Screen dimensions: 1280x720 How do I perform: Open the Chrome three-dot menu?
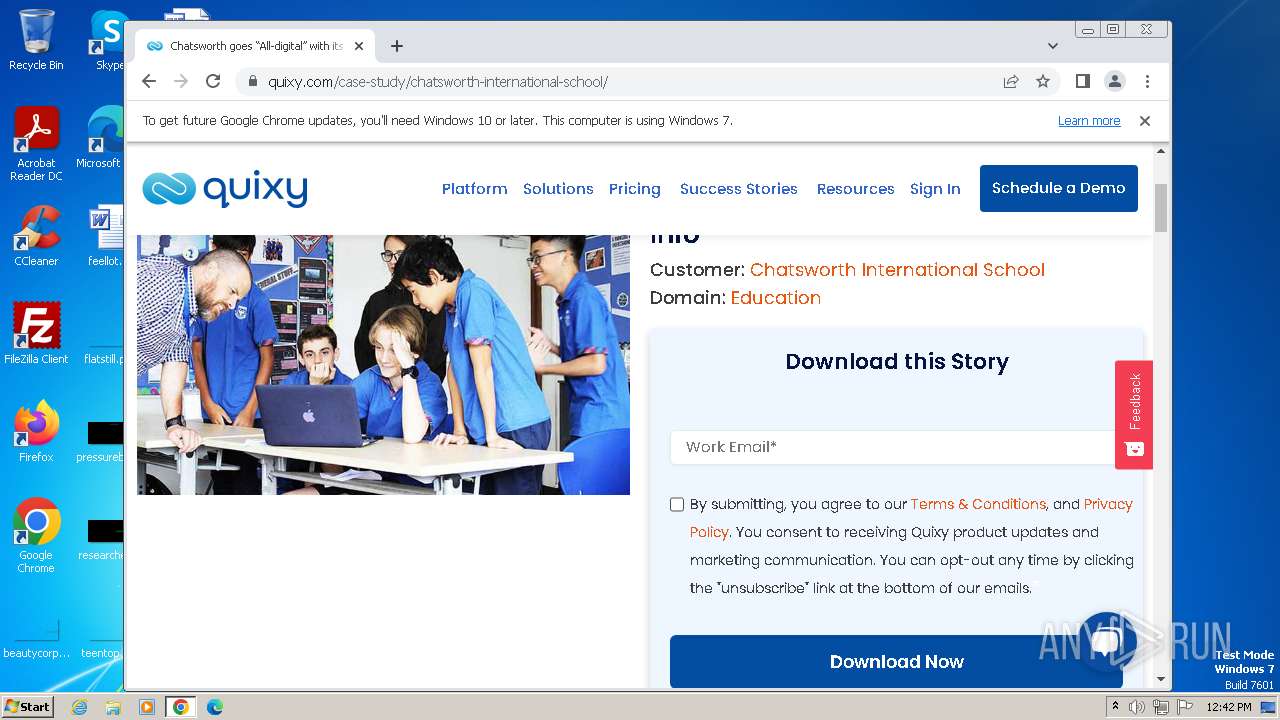point(1147,81)
